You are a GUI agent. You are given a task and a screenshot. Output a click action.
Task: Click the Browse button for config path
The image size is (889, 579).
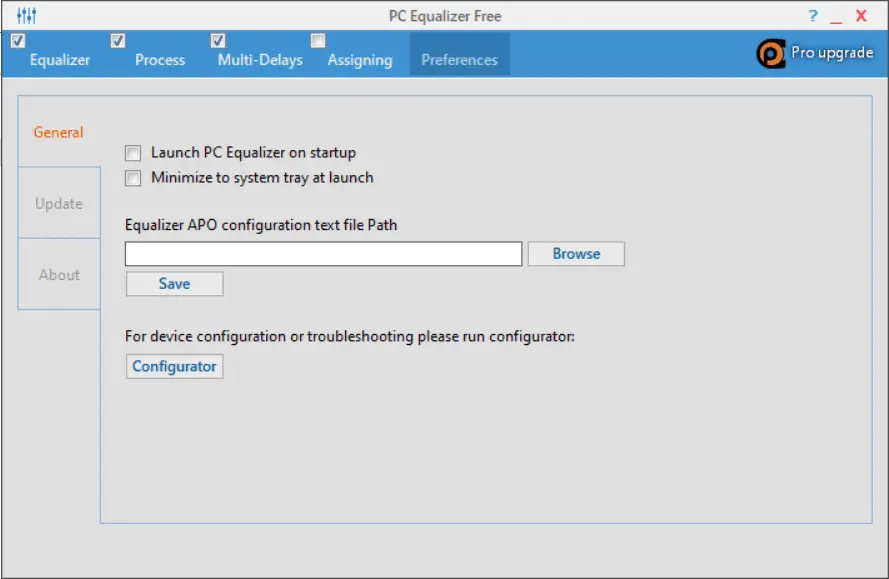tap(576, 253)
